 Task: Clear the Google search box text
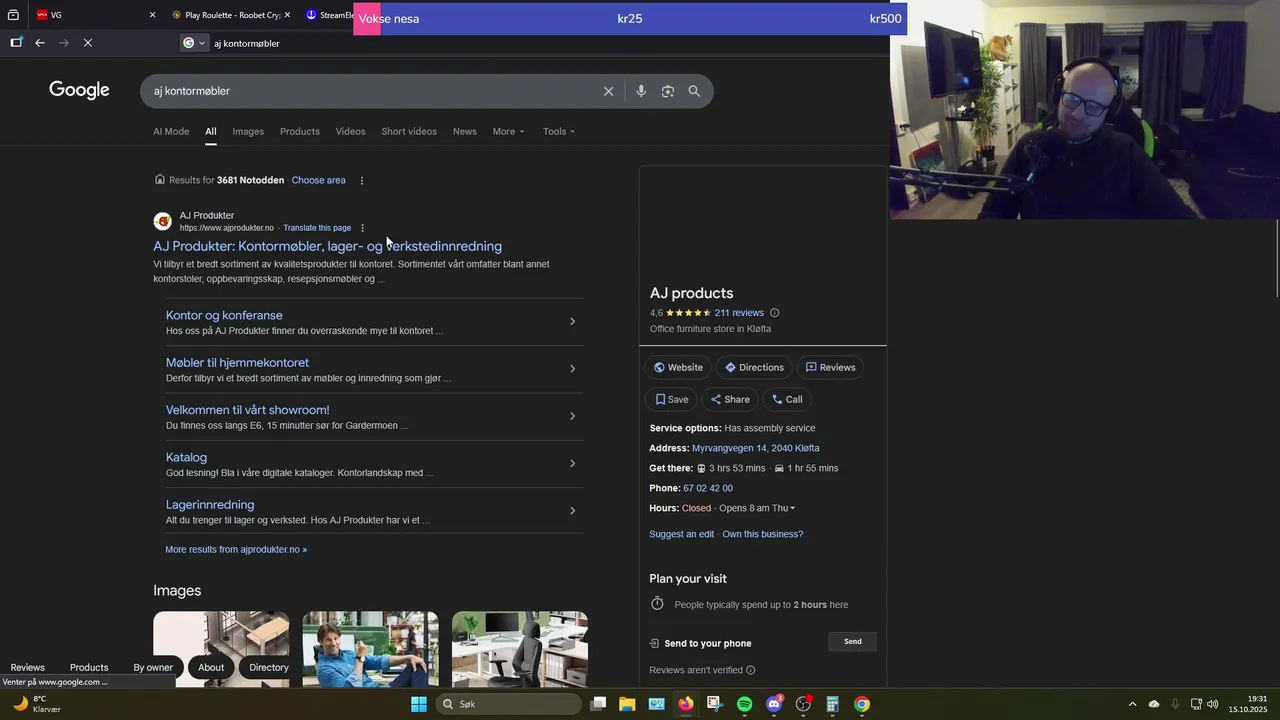coord(608,91)
